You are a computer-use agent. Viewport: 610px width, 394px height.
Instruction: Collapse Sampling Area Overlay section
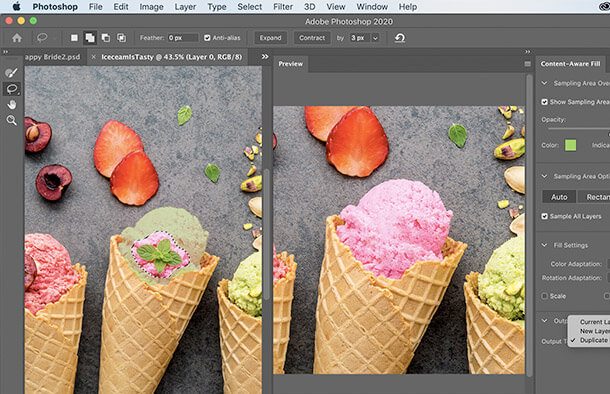pos(544,83)
